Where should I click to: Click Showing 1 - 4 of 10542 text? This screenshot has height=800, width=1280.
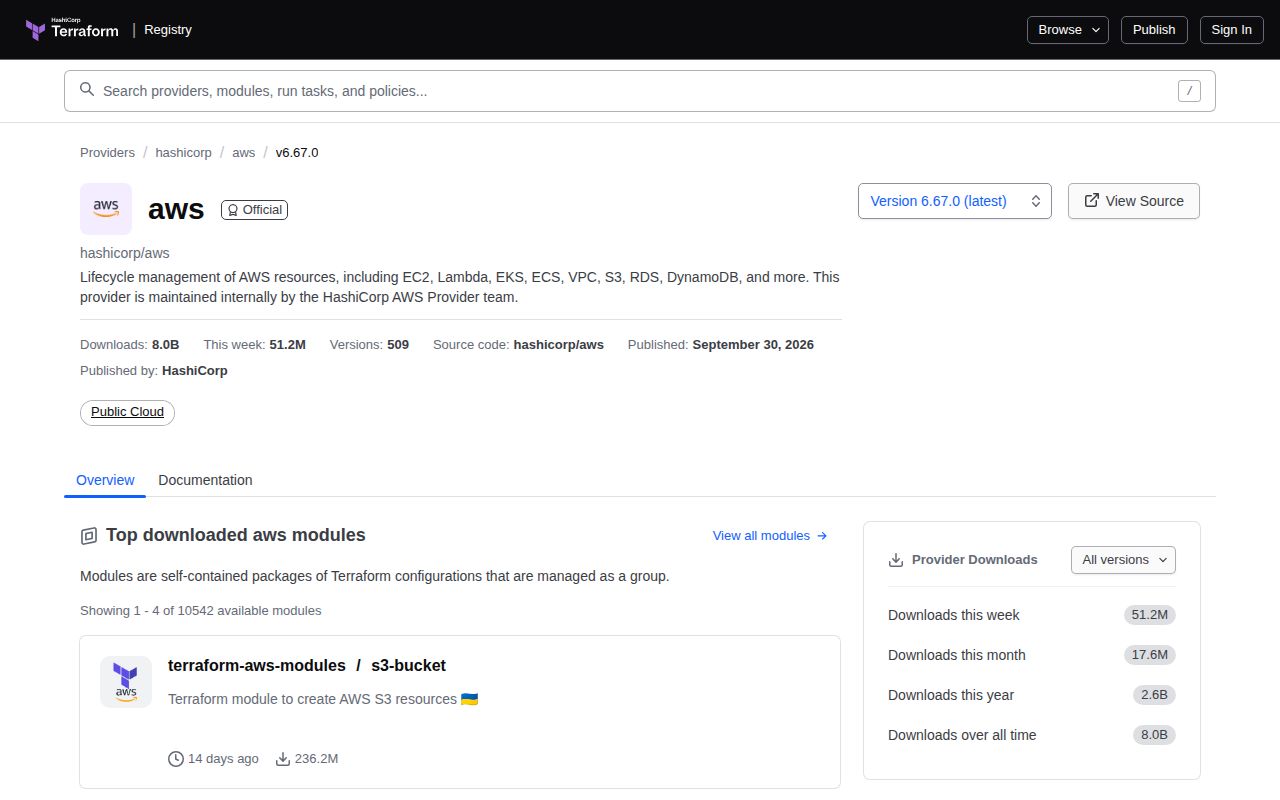coord(201,611)
